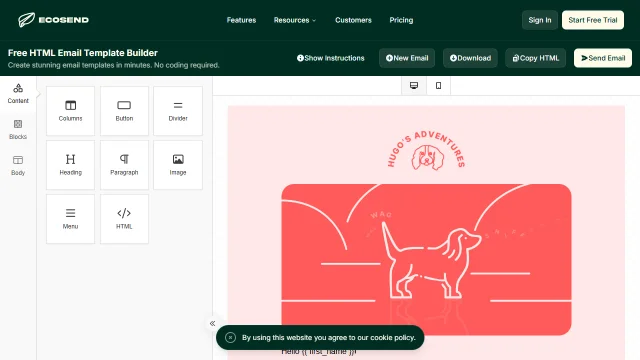The image size is (640, 360).
Task: Switch to mobile preview mode
Action: point(438,86)
